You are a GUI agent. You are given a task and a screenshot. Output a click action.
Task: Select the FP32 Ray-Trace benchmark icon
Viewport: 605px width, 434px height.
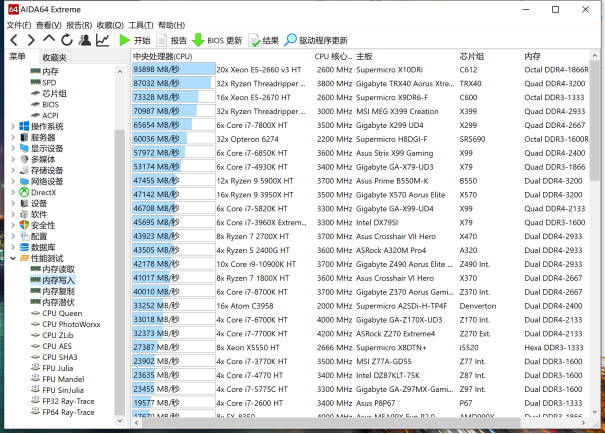click(35, 401)
